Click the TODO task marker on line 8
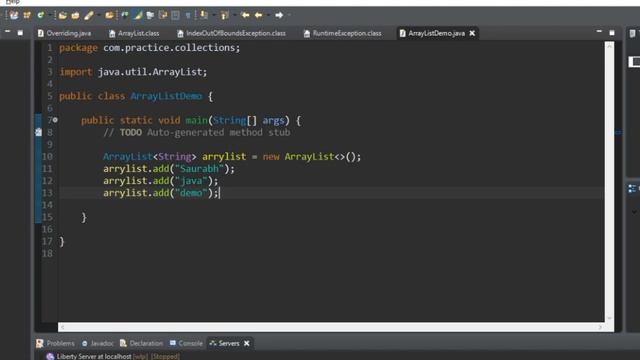Image resolution: width=640 pixels, height=360 pixels. 38,132
